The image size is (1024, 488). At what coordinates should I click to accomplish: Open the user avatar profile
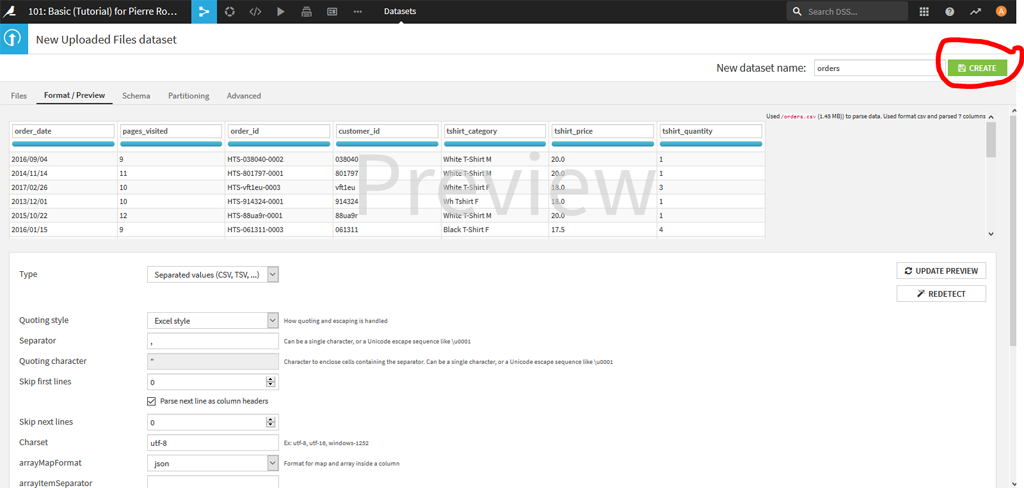[1000, 12]
